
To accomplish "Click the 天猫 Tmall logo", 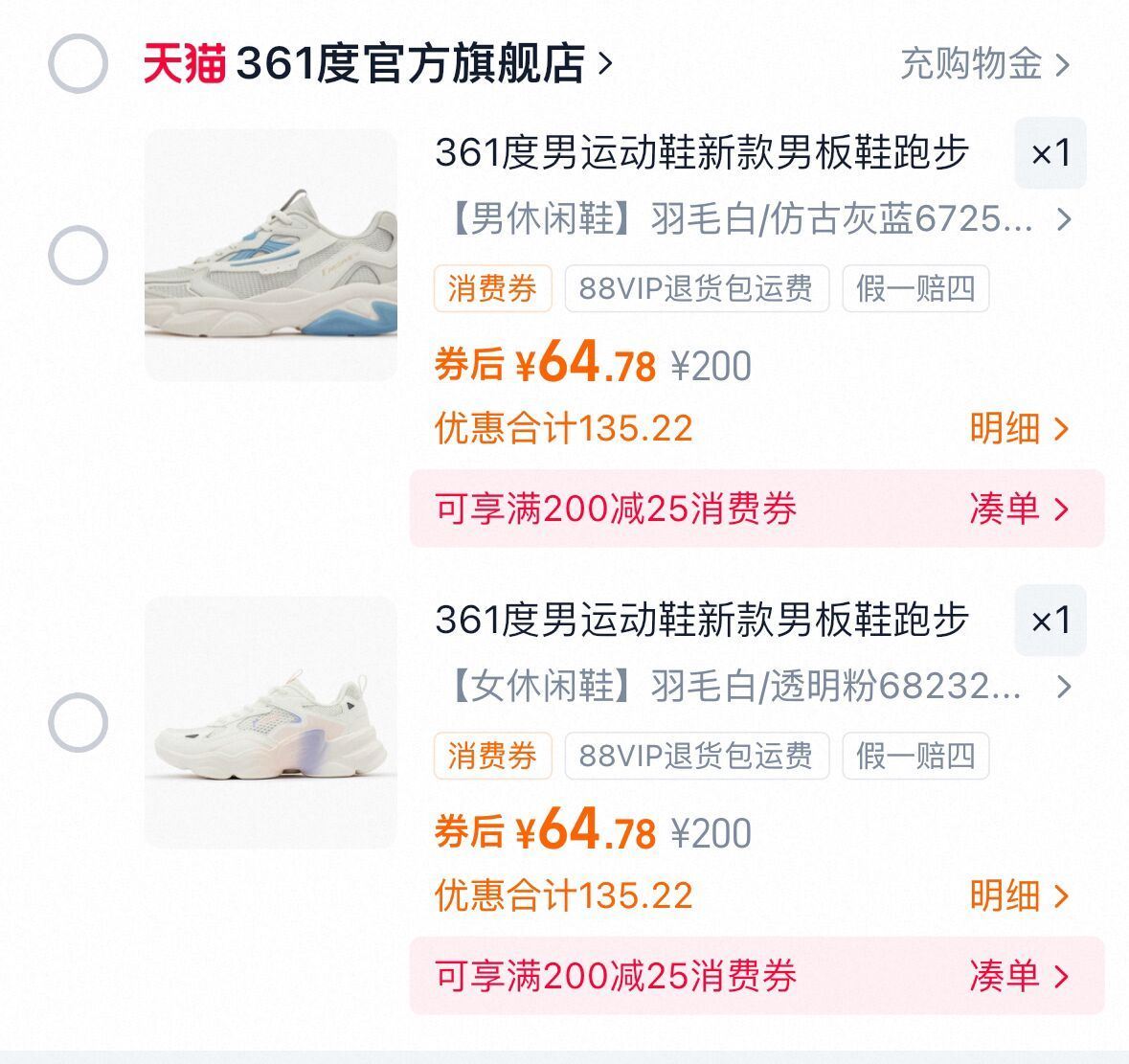I will pos(184,64).
